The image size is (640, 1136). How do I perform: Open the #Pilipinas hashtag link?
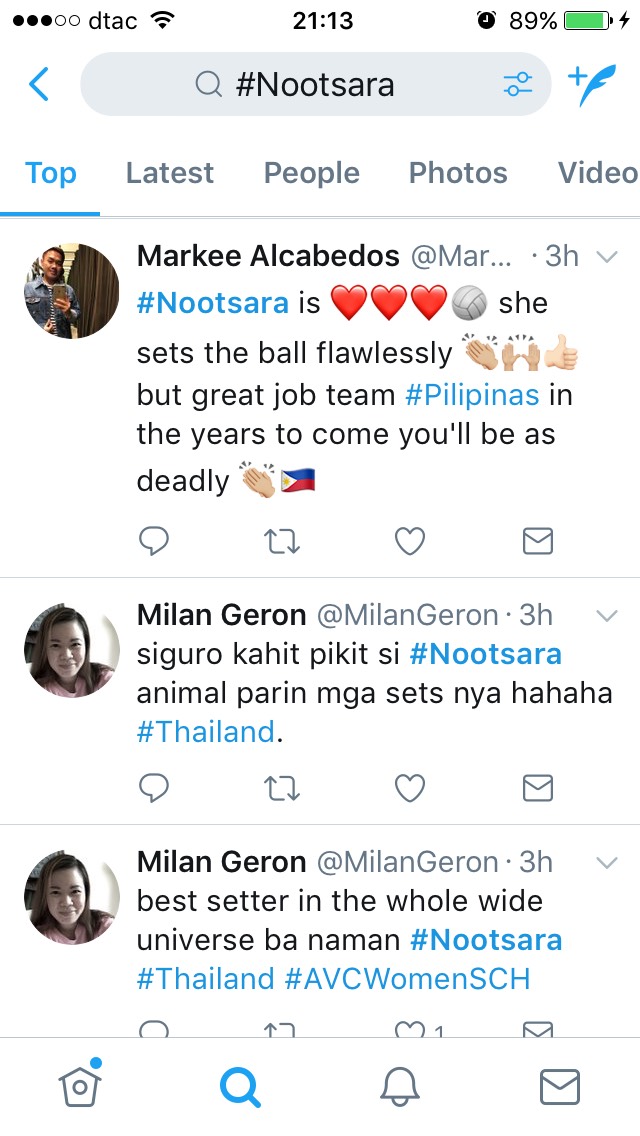[x=472, y=394]
